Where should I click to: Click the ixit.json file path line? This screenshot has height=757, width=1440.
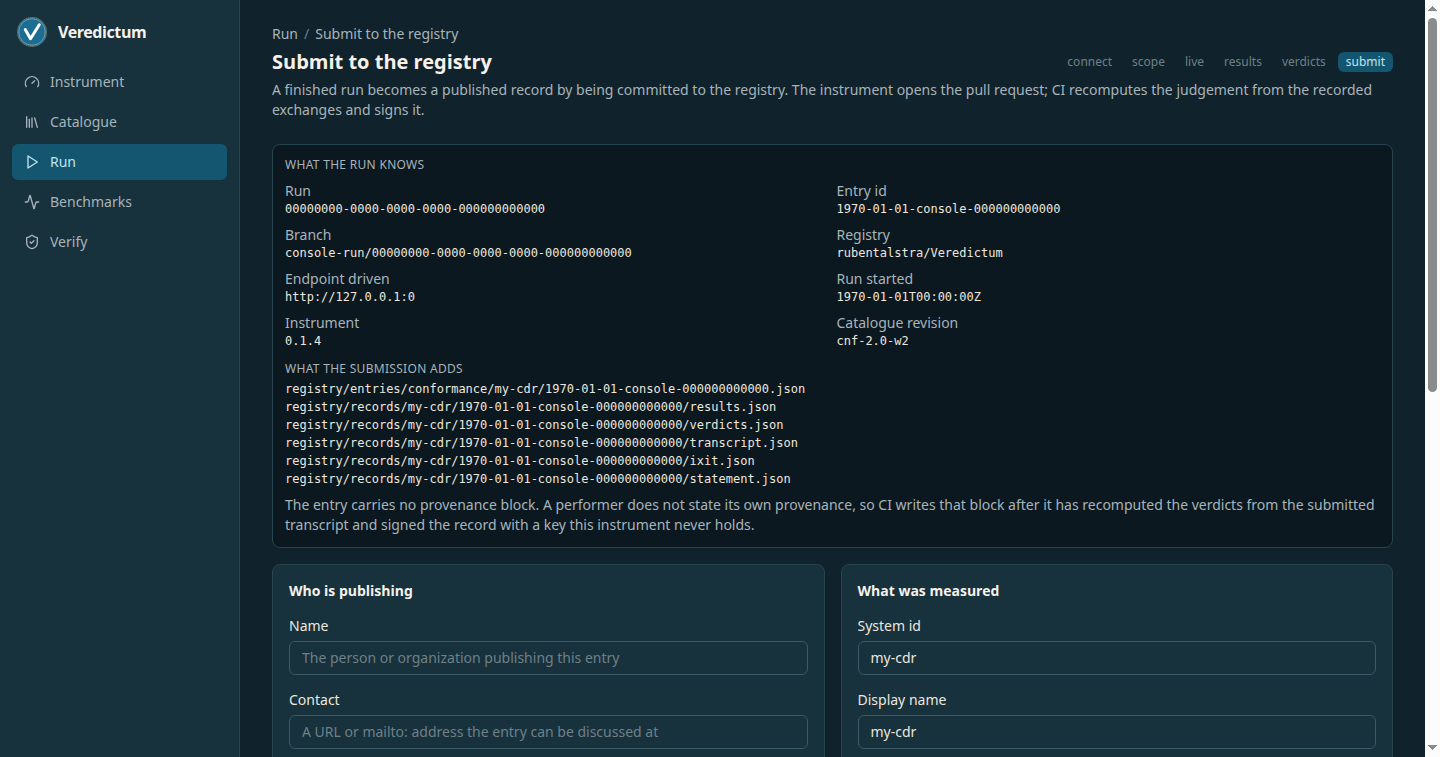tap(520, 461)
